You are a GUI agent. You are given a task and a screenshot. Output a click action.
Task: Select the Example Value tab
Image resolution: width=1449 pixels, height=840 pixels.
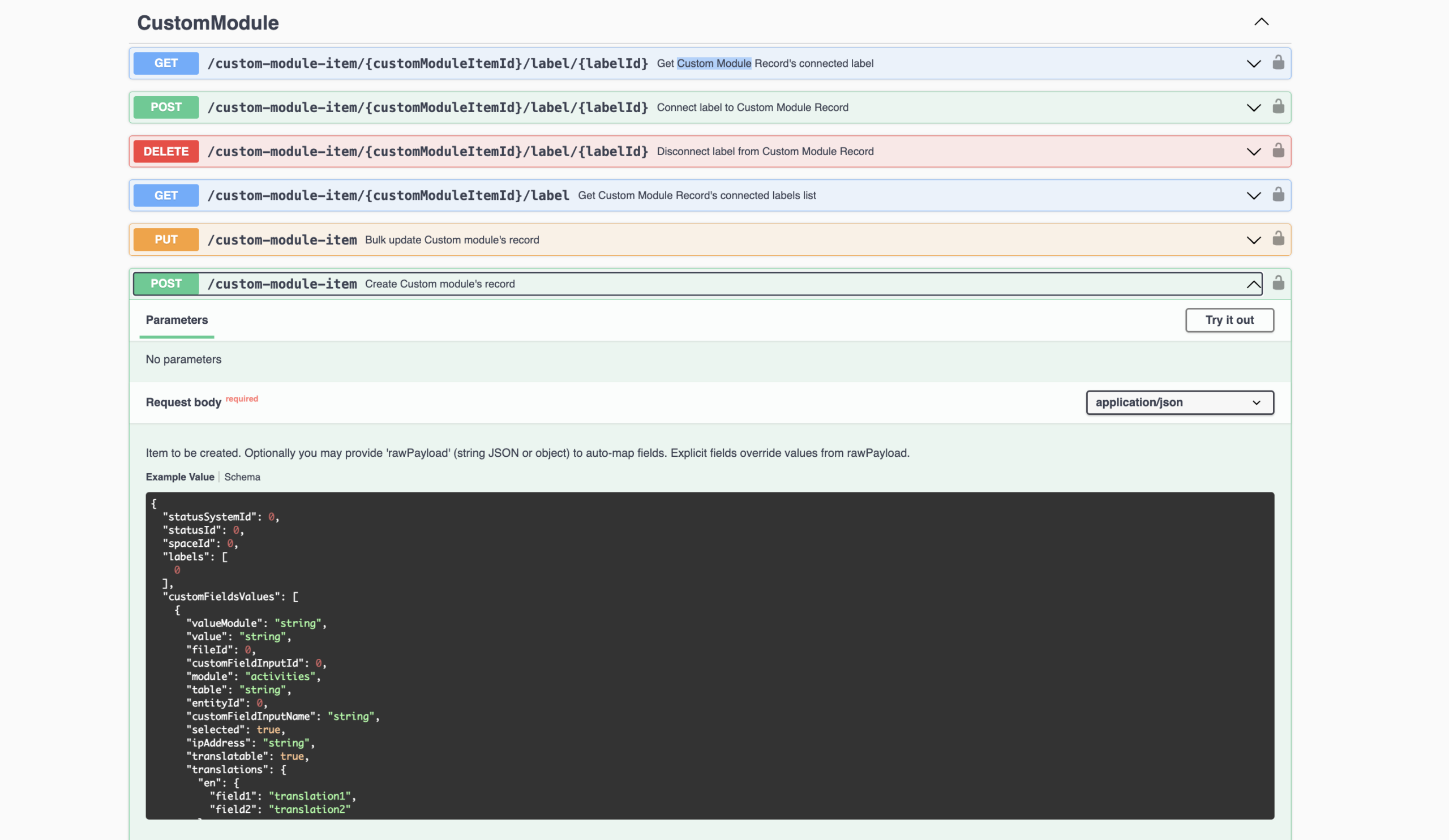[179, 477]
